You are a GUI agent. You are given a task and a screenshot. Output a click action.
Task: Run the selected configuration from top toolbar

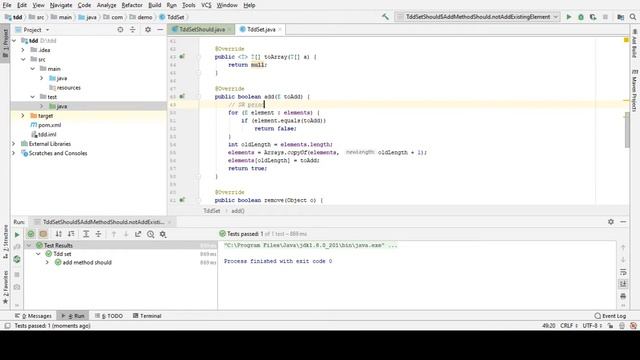(x=569, y=17)
